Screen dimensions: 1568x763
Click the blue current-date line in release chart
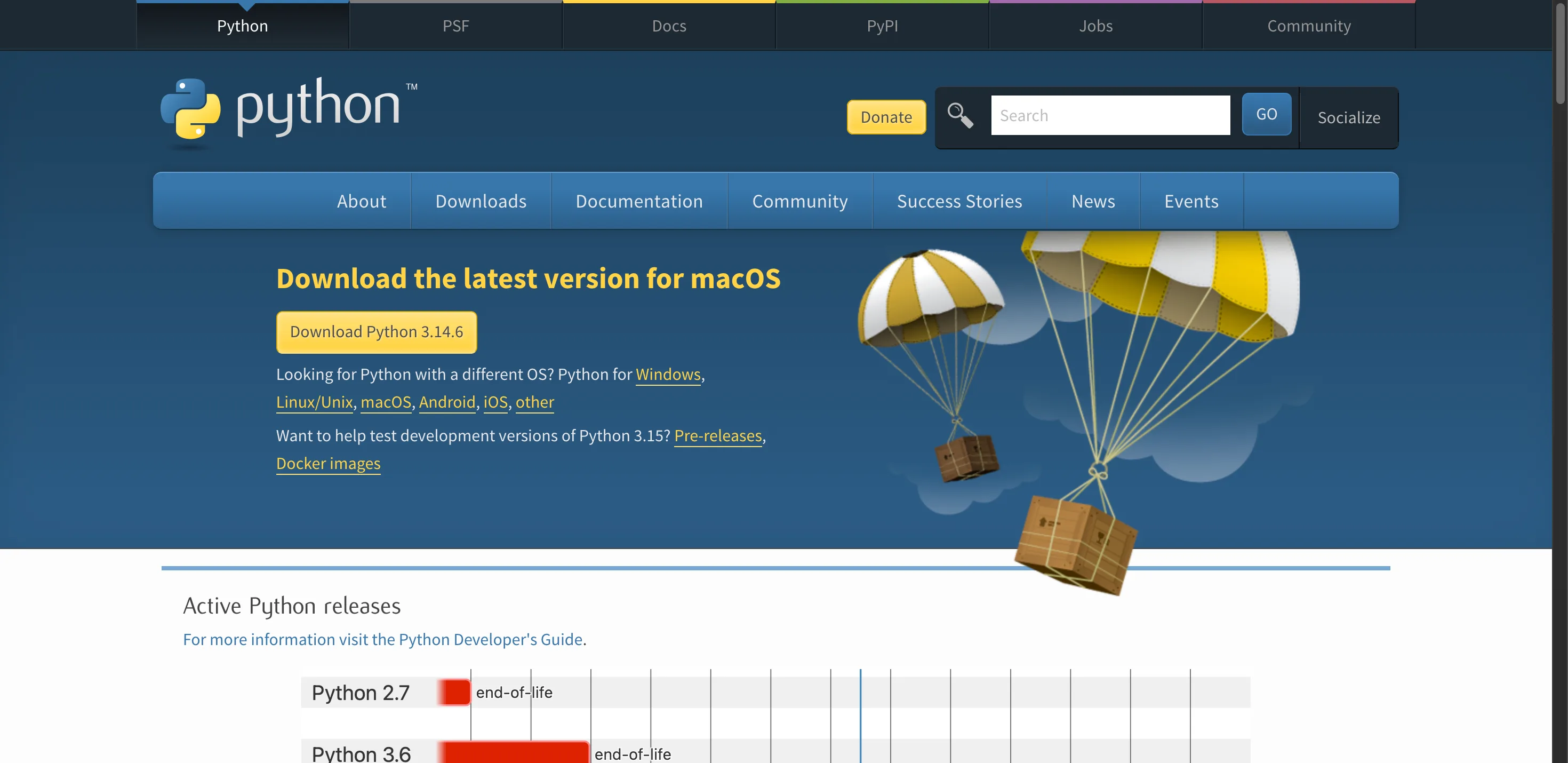tap(860, 716)
